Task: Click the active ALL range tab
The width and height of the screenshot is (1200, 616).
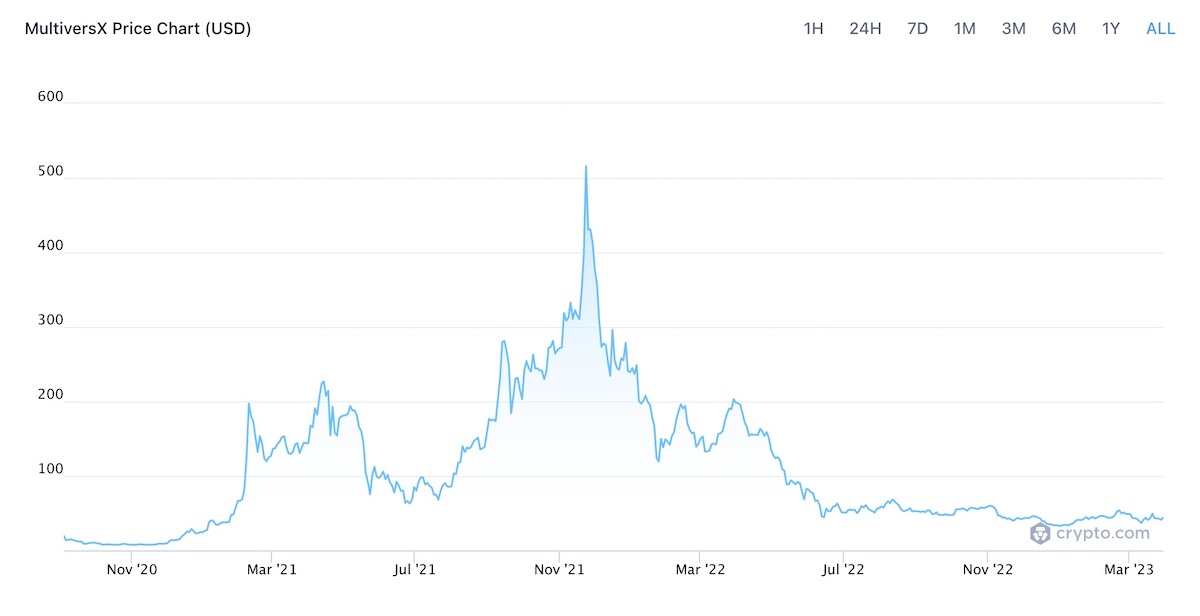Action: [1161, 28]
